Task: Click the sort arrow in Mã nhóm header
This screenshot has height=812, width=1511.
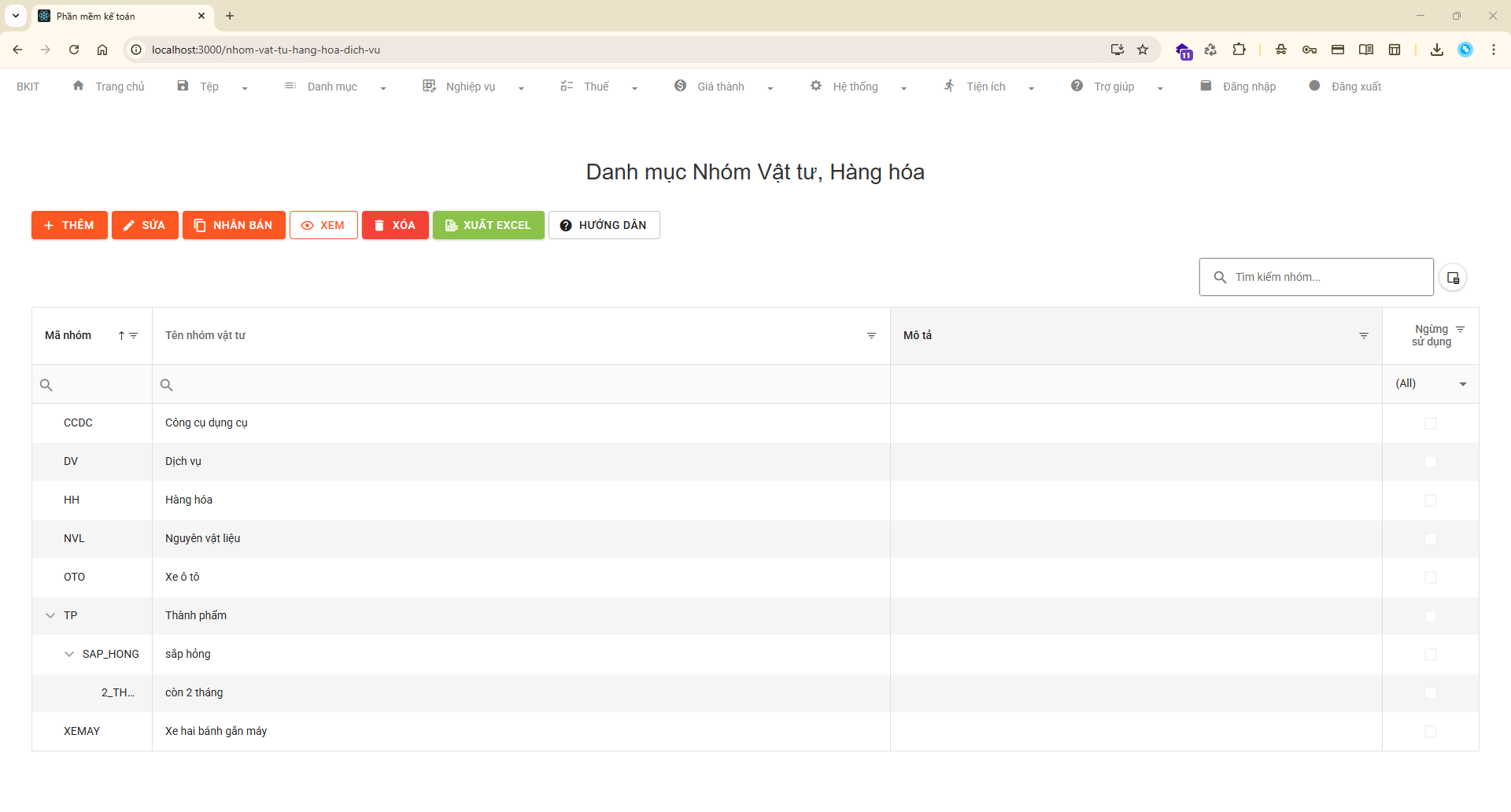Action: coord(121,336)
